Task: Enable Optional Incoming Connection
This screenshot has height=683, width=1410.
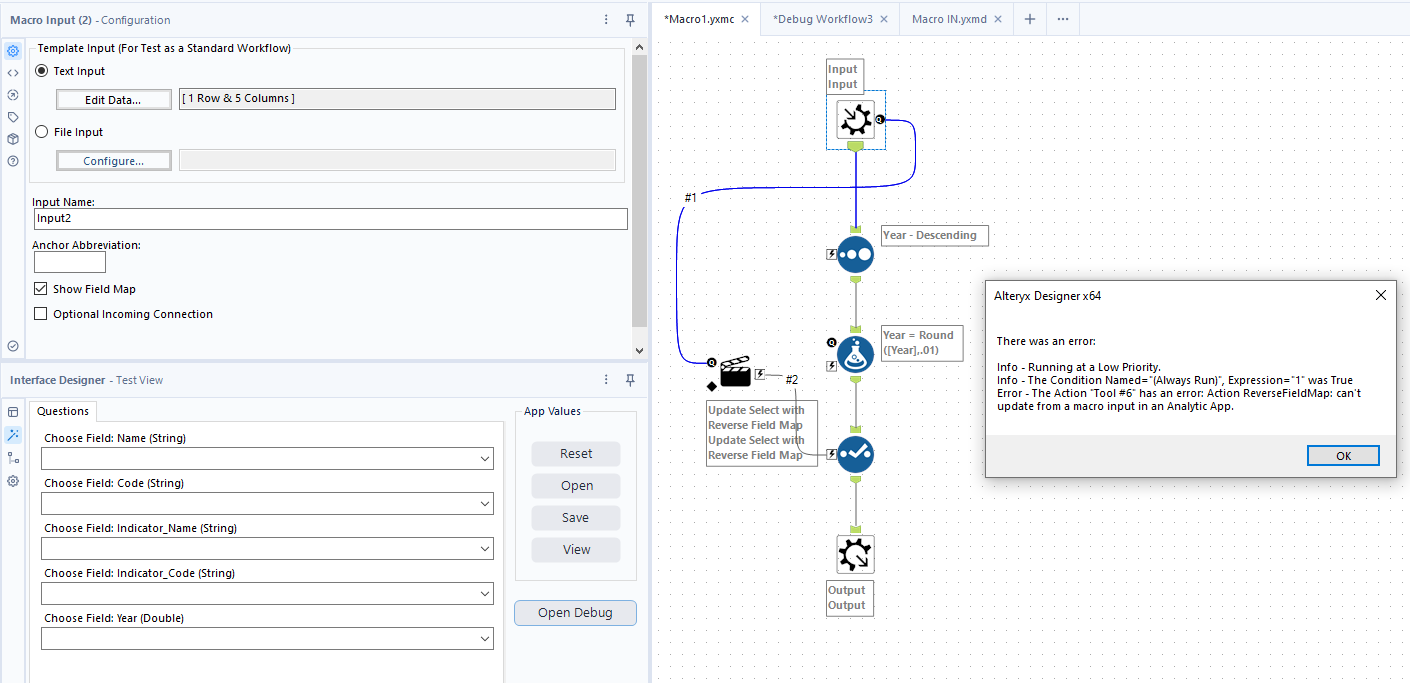Action: (x=41, y=313)
